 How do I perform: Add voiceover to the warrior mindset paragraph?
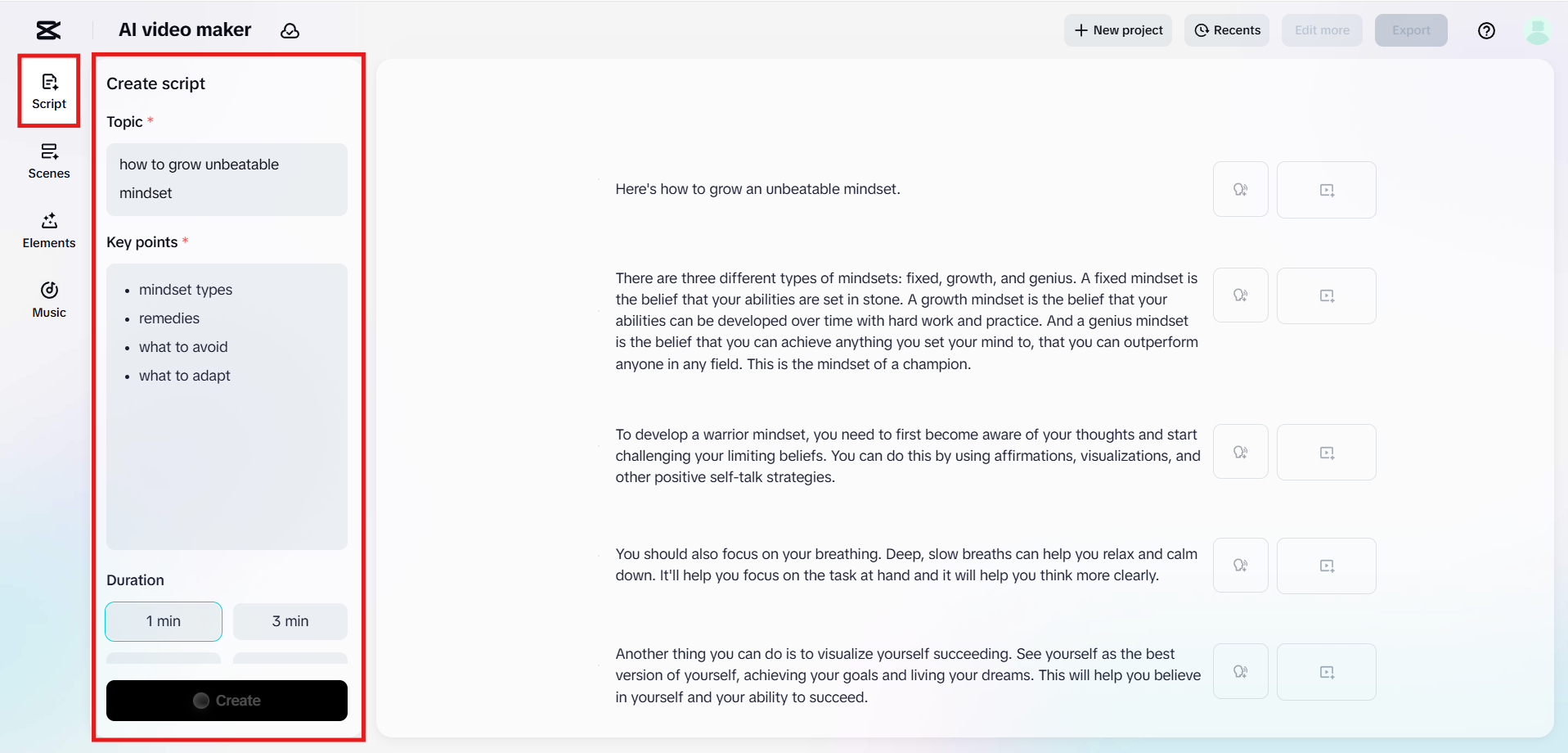[x=1240, y=452]
